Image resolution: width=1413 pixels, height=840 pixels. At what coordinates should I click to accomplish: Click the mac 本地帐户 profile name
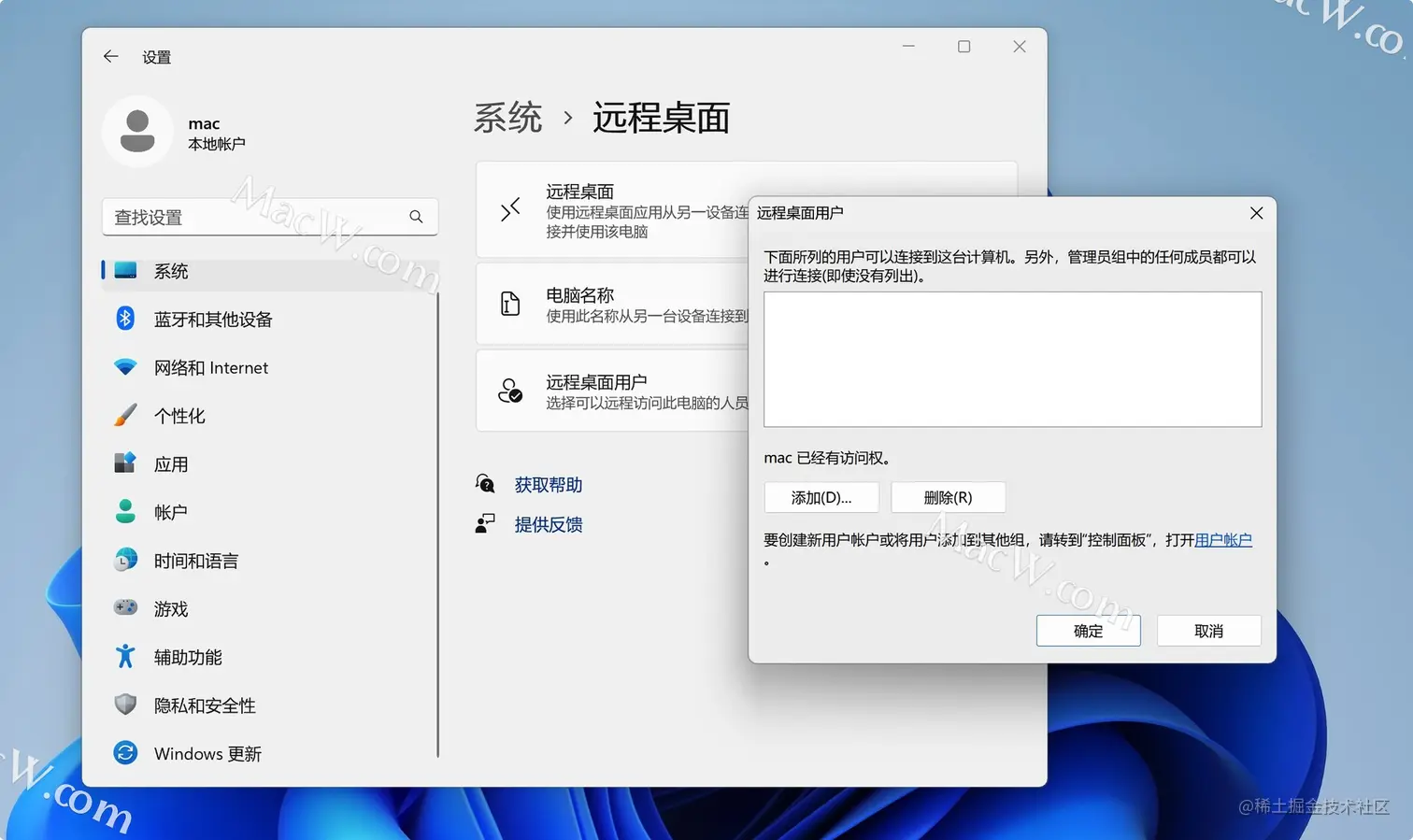[217, 133]
